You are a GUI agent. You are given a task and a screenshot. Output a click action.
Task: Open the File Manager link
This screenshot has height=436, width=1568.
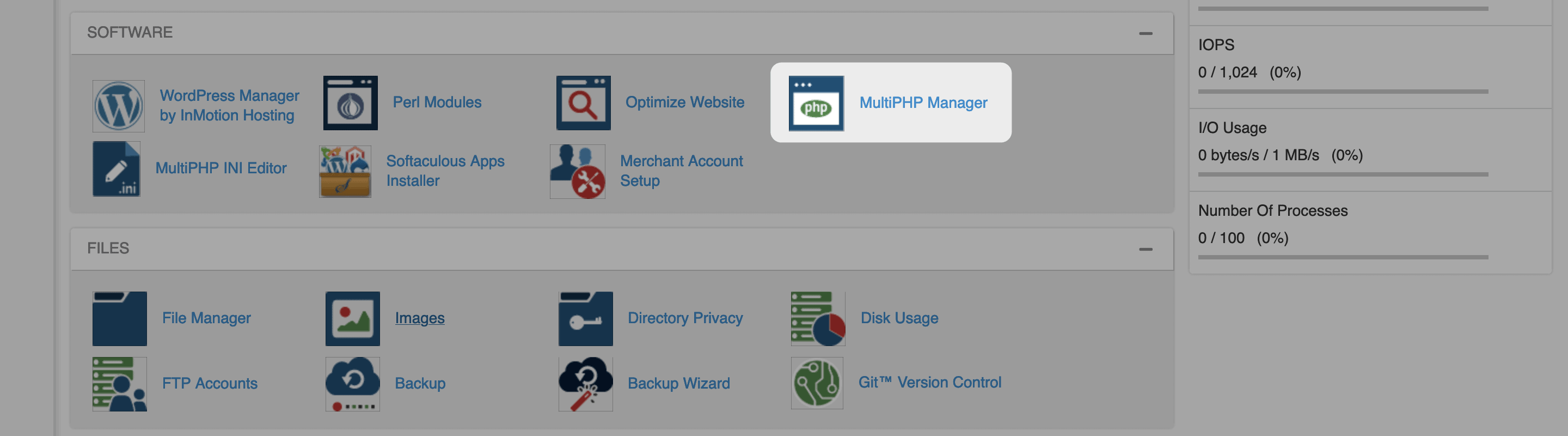(x=206, y=318)
